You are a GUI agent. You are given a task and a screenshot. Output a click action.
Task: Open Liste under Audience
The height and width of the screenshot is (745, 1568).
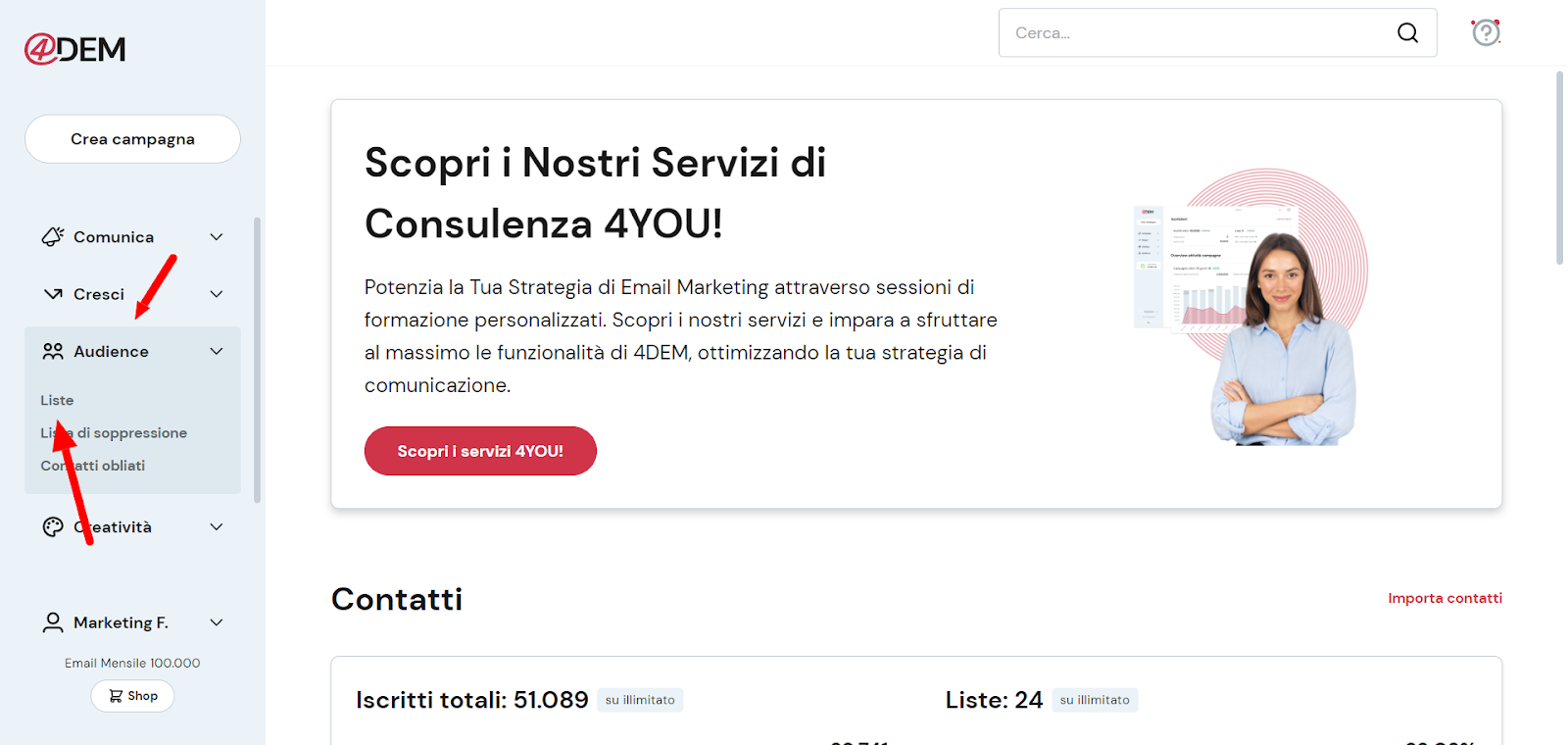[57, 400]
